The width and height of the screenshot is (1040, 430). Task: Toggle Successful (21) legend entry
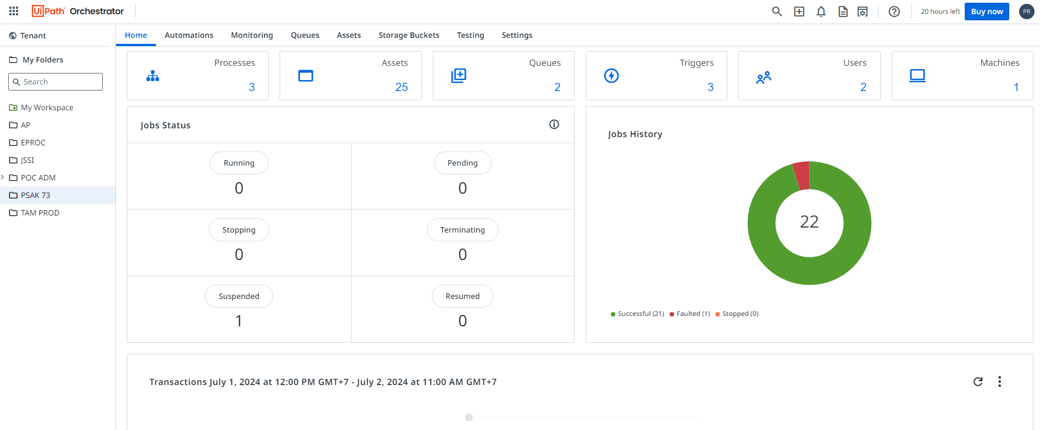(637, 313)
